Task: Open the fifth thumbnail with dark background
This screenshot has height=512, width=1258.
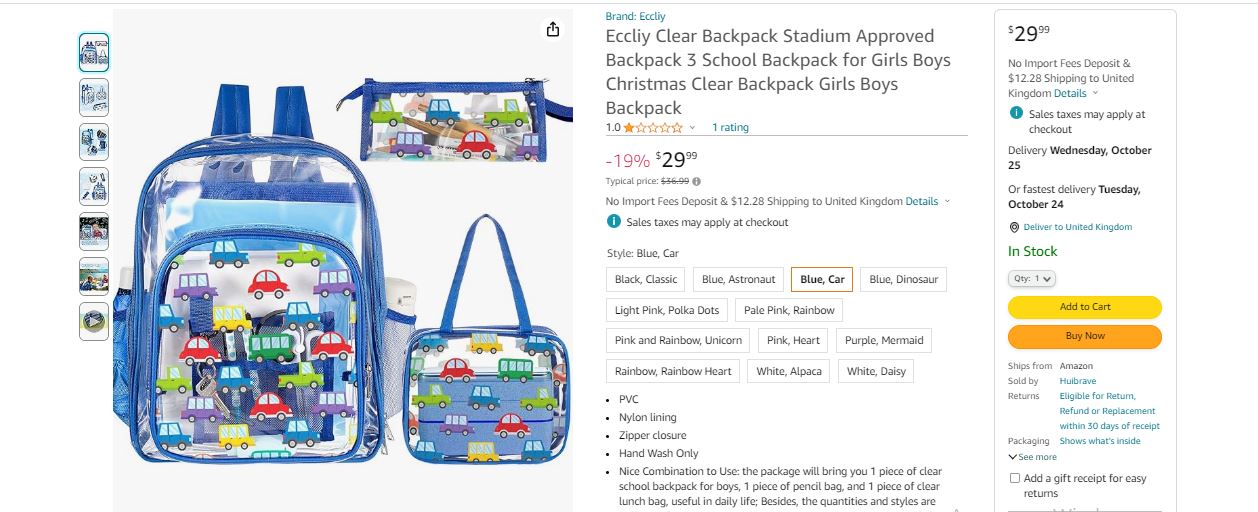Action: 94,232
